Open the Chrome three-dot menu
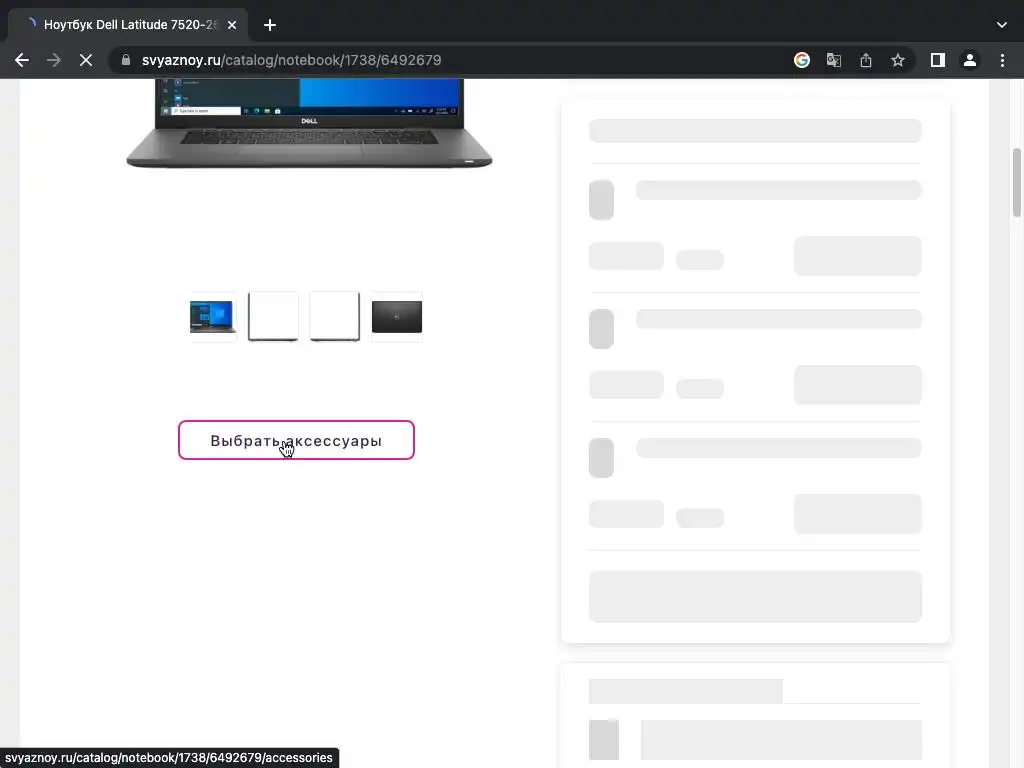The width and height of the screenshot is (1024, 768). pyautogui.click(x=1002, y=60)
